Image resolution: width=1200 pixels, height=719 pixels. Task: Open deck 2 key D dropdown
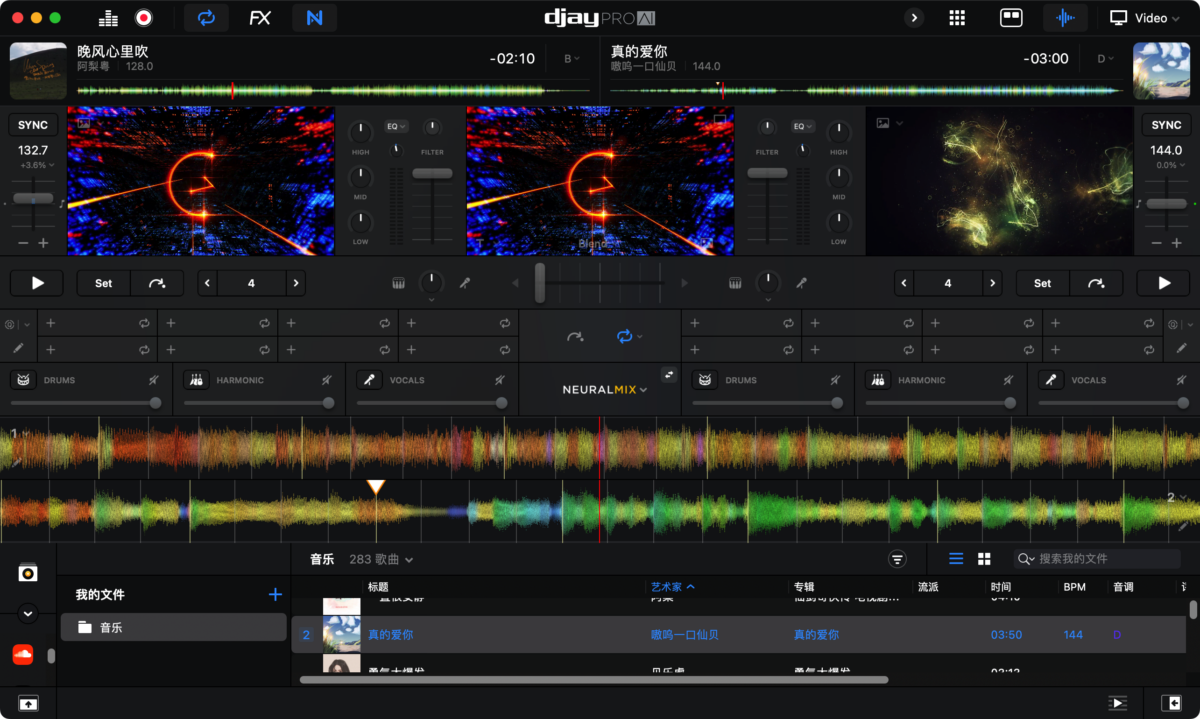tap(1105, 59)
